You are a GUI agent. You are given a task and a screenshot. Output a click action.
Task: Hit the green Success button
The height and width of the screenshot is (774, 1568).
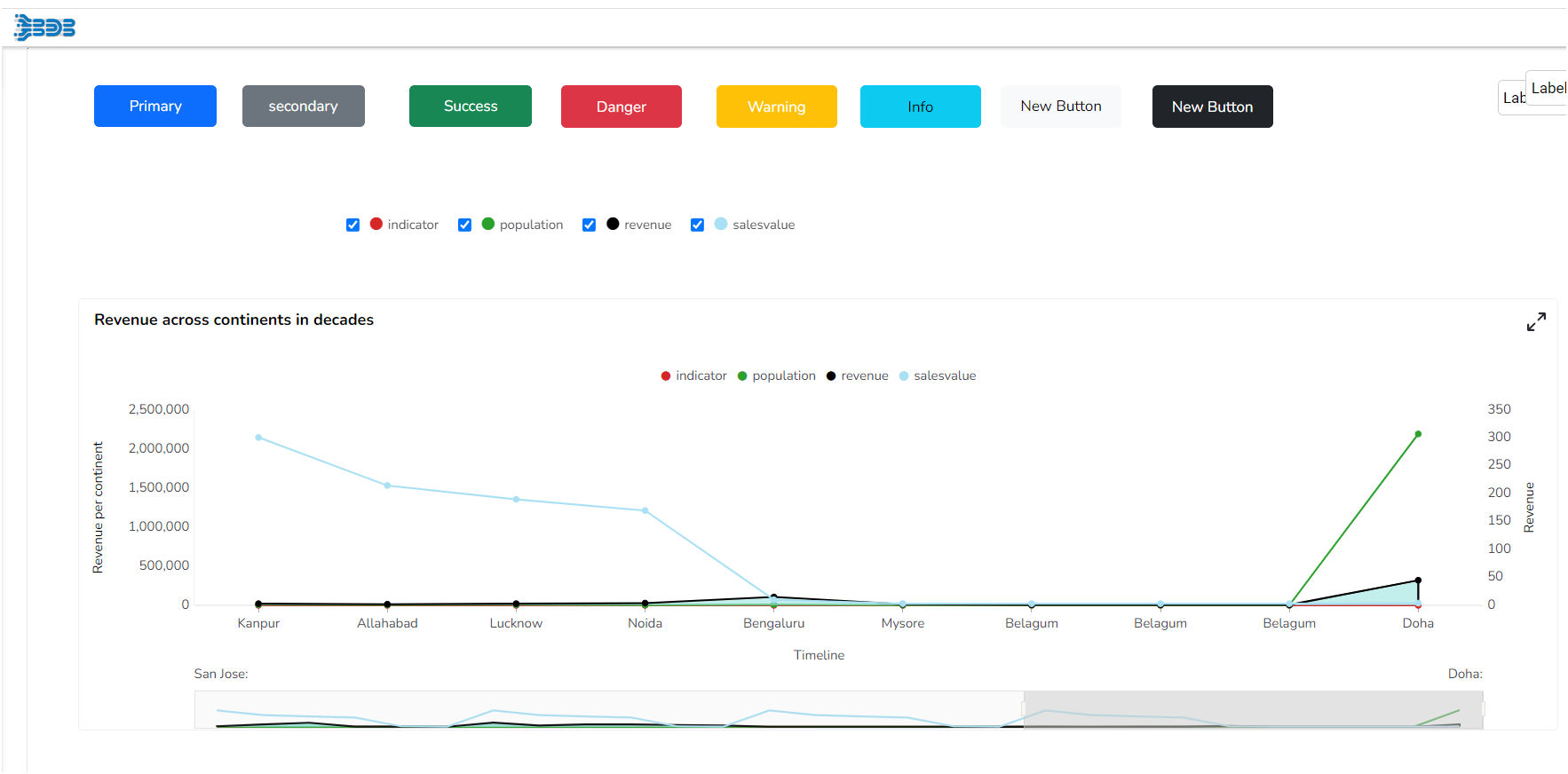pyautogui.click(x=471, y=107)
